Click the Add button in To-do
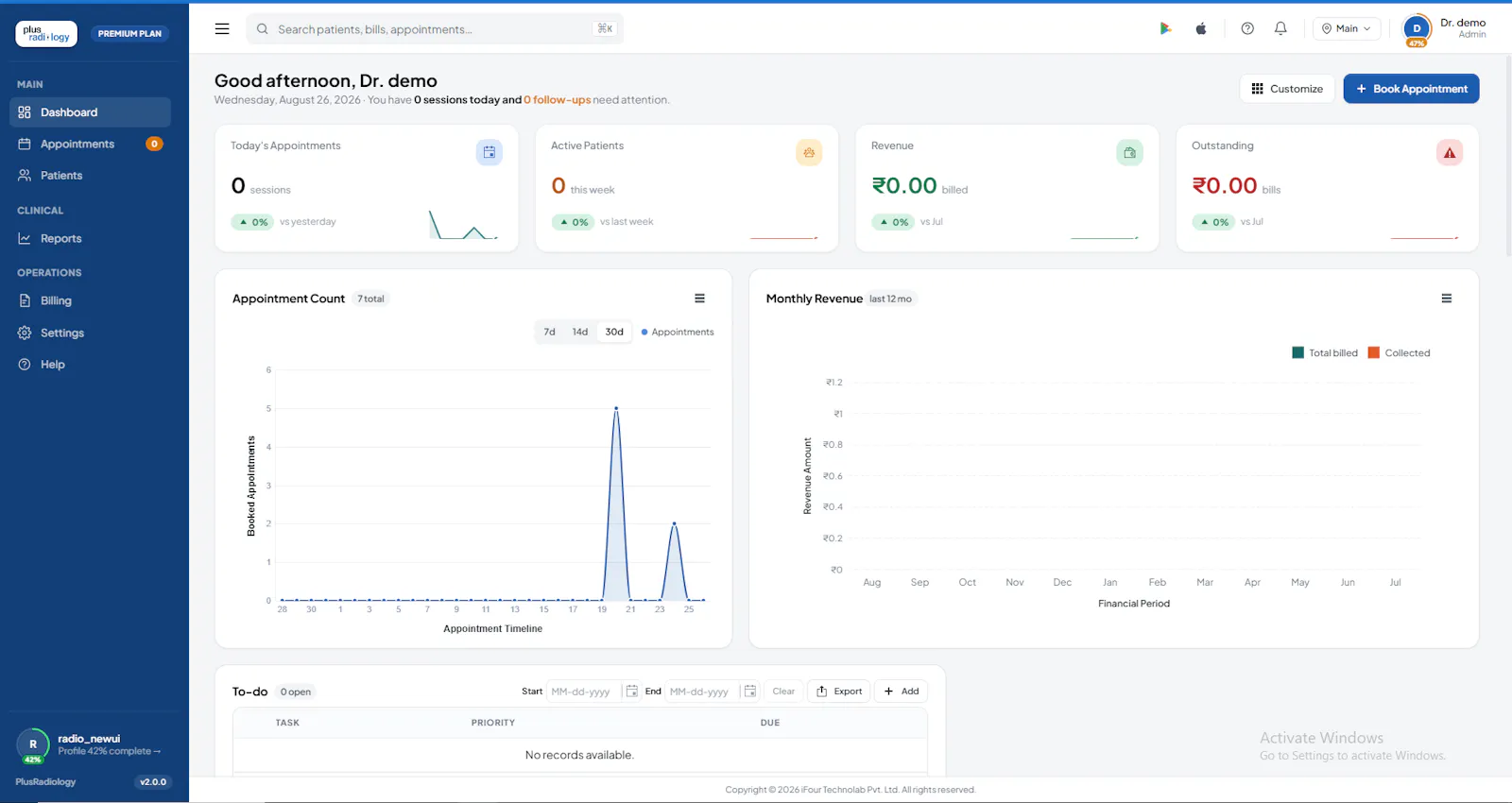Viewport: 1512px width, 803px height. (x=902, y=692)
